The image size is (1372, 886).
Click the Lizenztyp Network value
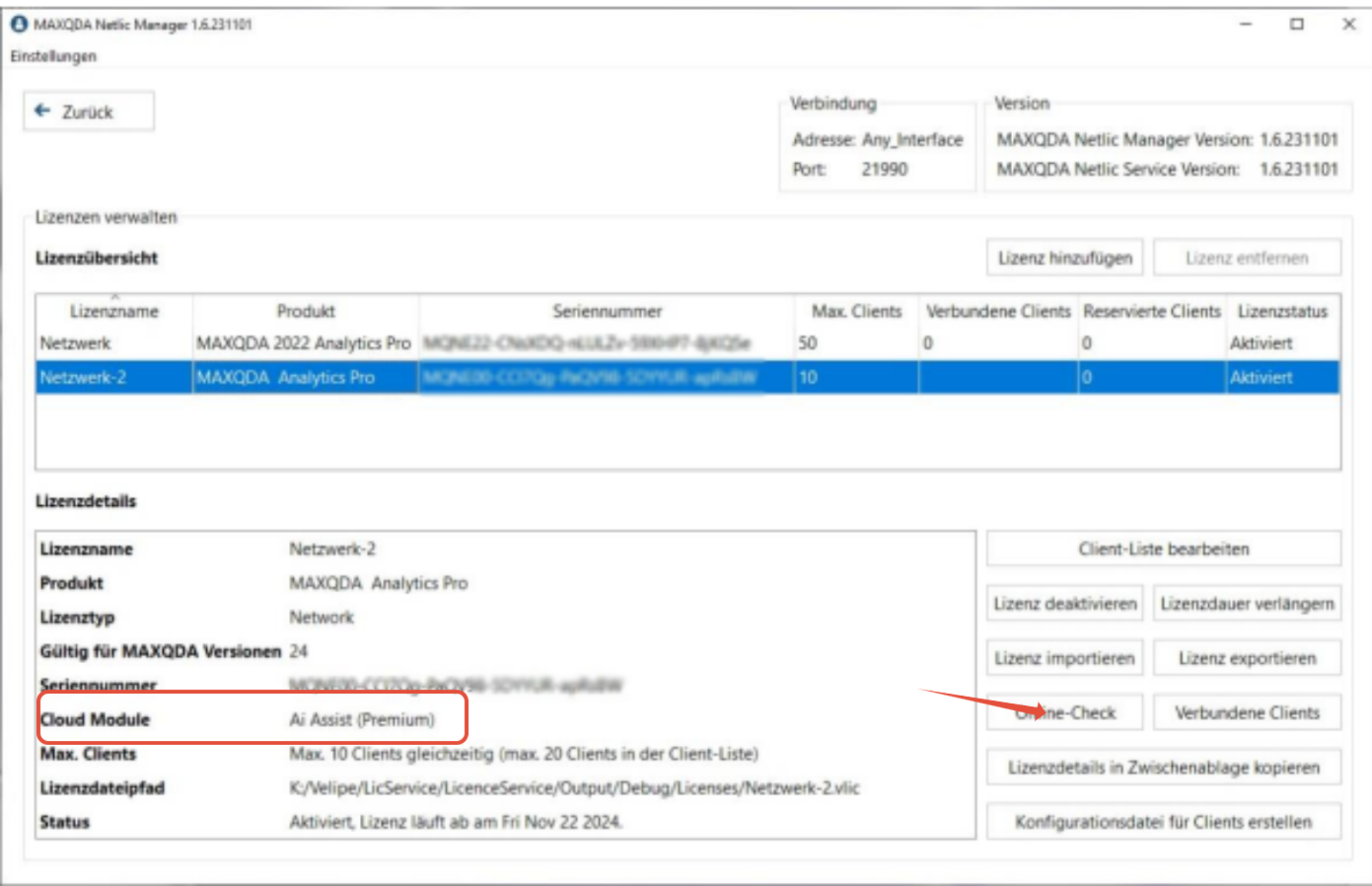coord(321,617)
